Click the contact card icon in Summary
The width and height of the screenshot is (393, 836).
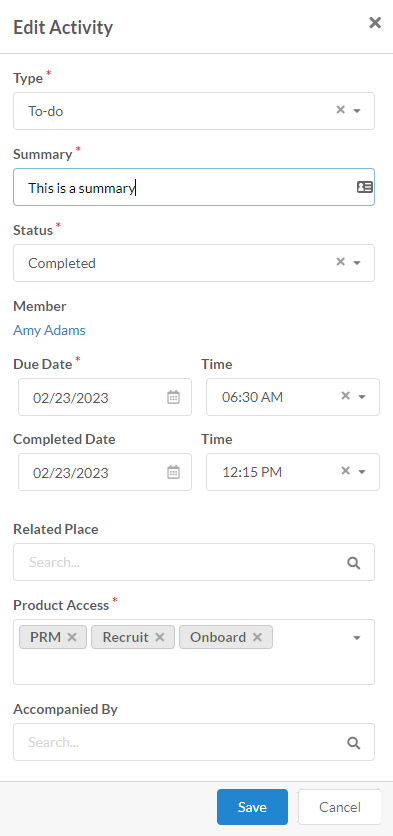(x=365, y=187)
